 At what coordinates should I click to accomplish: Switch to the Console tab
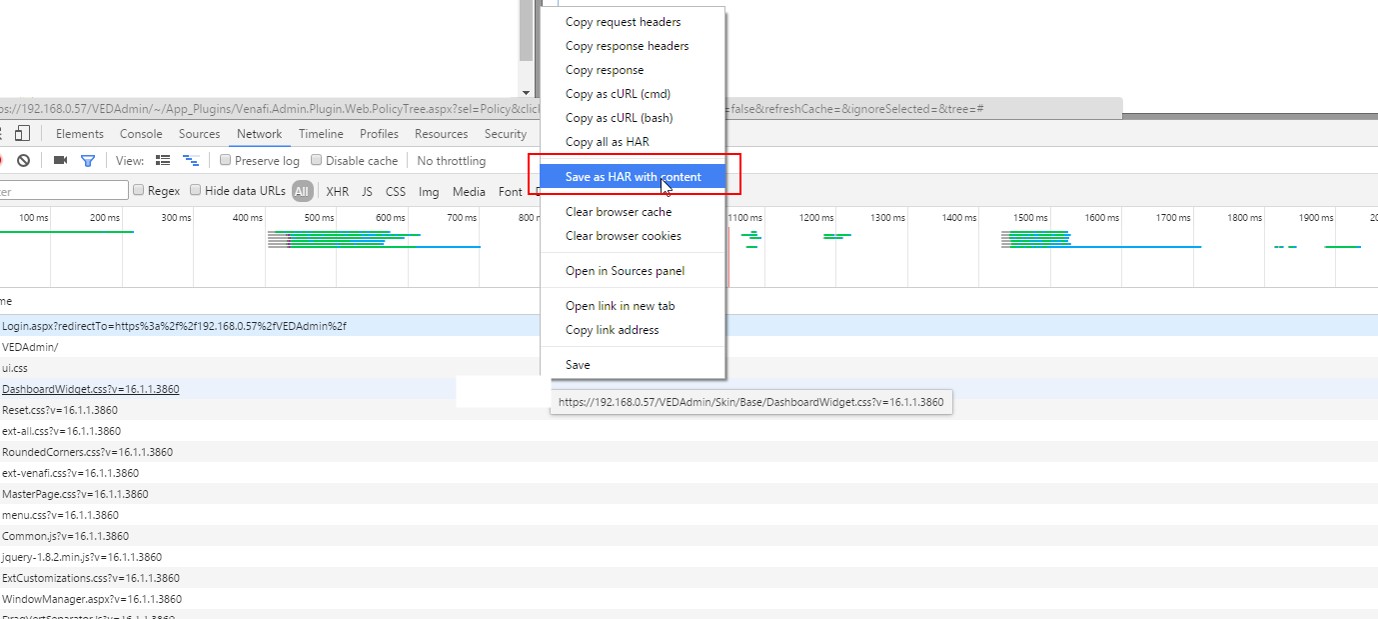coord(141,134)
